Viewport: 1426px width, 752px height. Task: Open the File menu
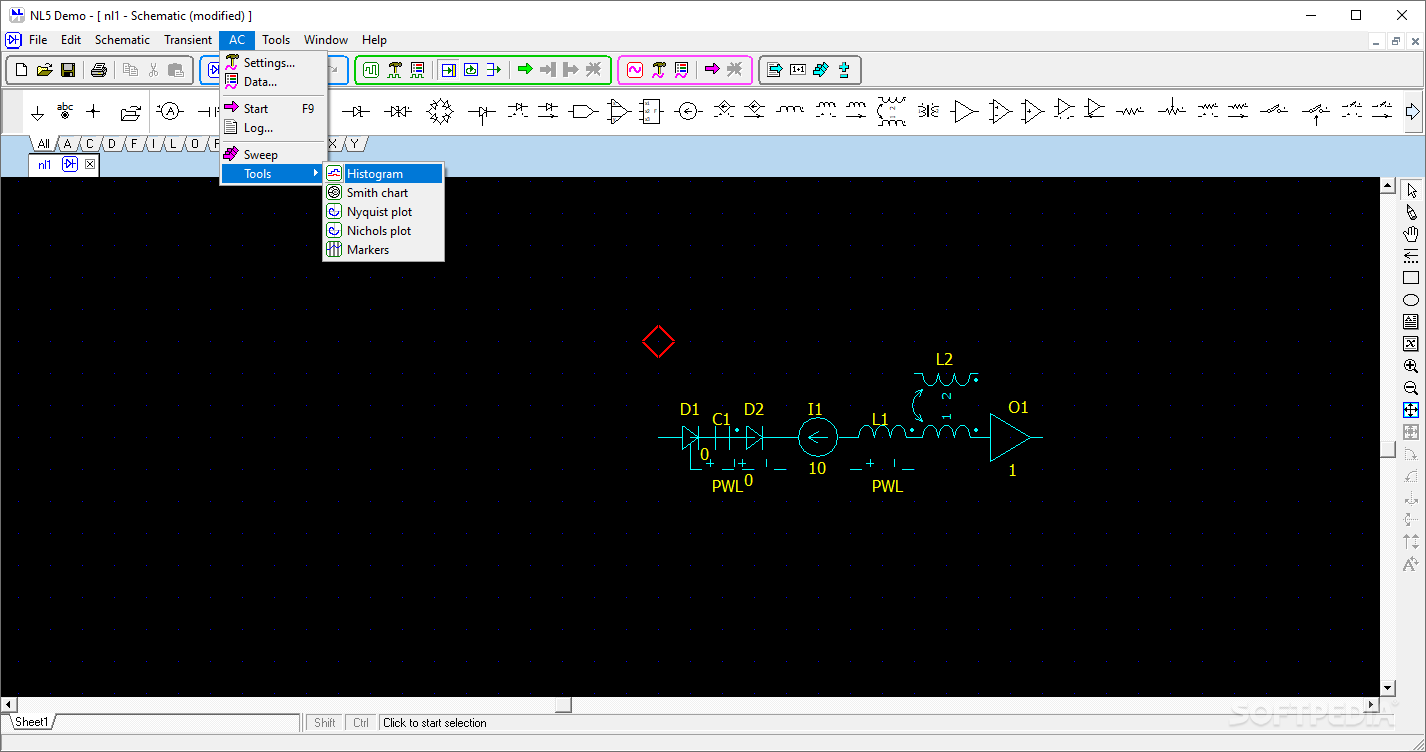38,40
